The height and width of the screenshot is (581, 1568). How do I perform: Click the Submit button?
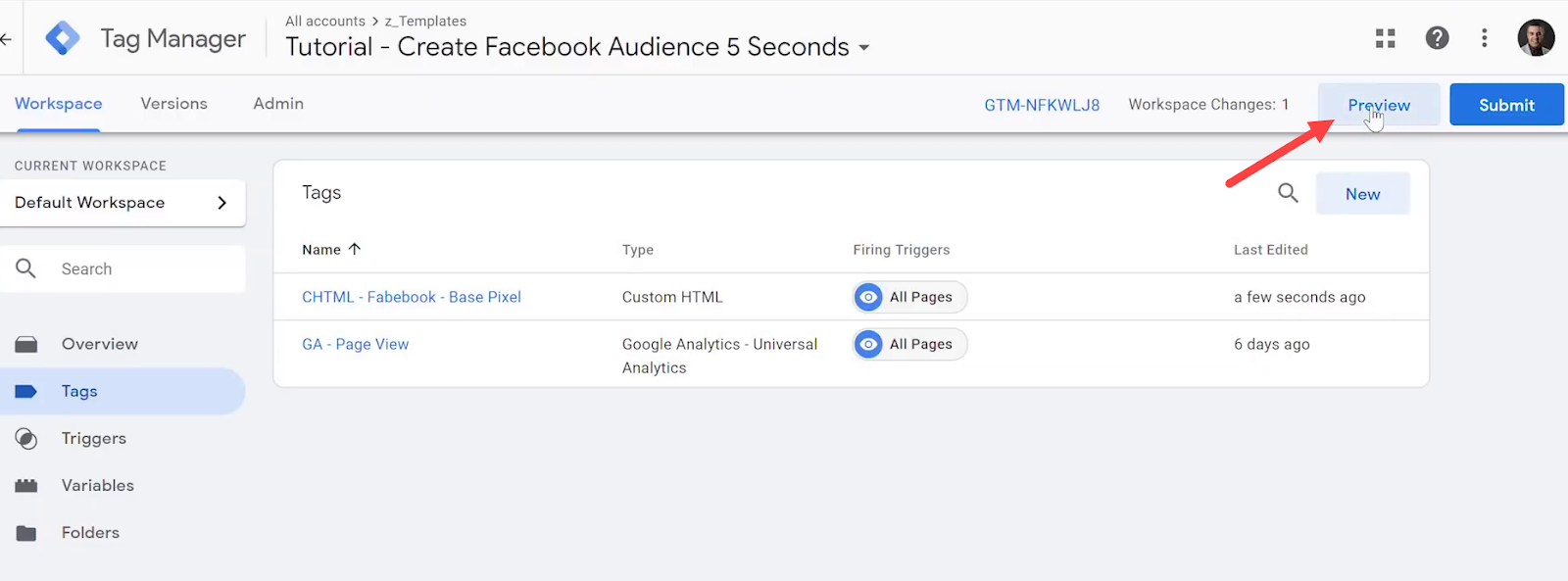click(1506, 105)
